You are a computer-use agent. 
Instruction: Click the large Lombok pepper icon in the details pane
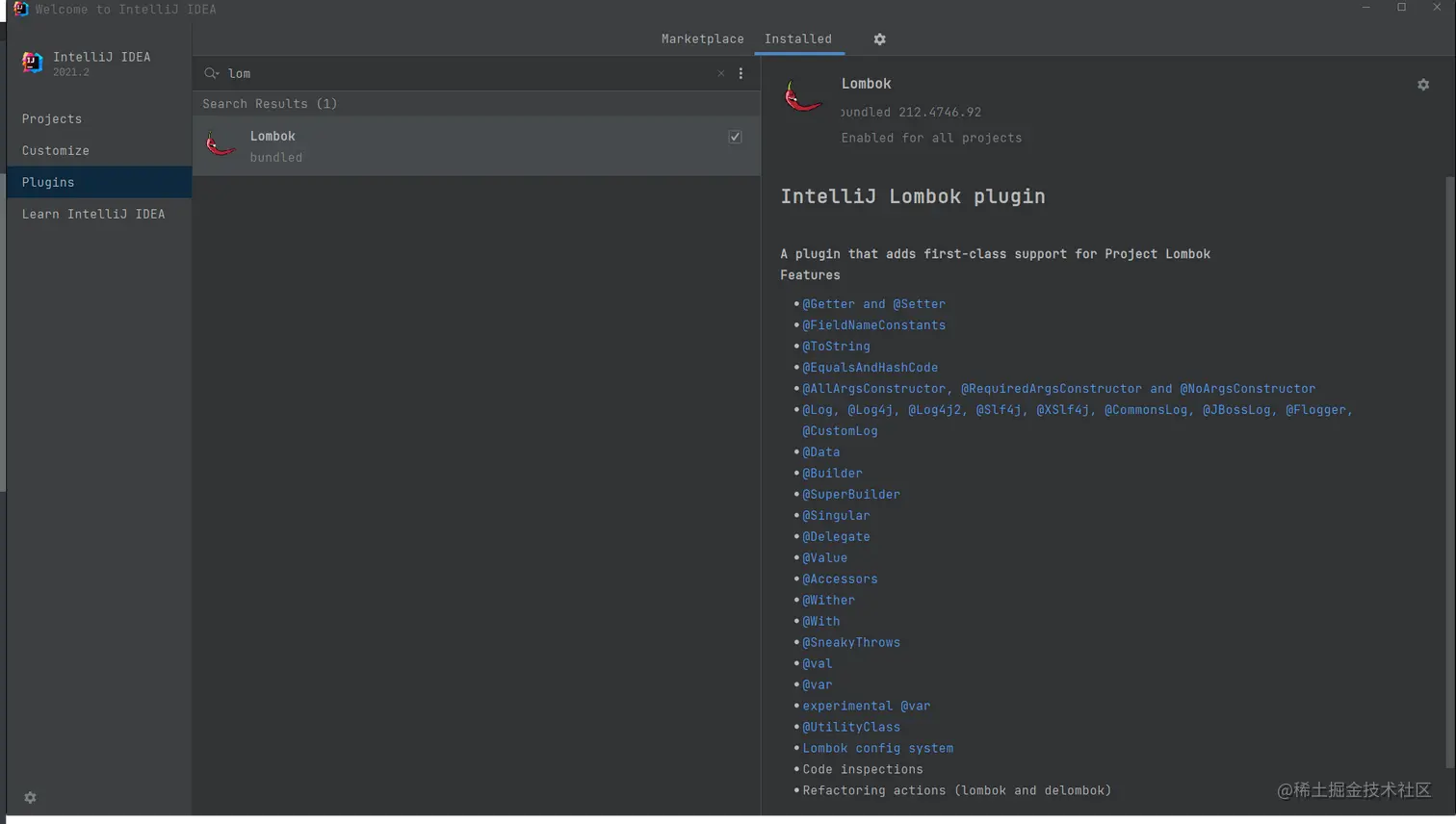[x=802, y=96]
